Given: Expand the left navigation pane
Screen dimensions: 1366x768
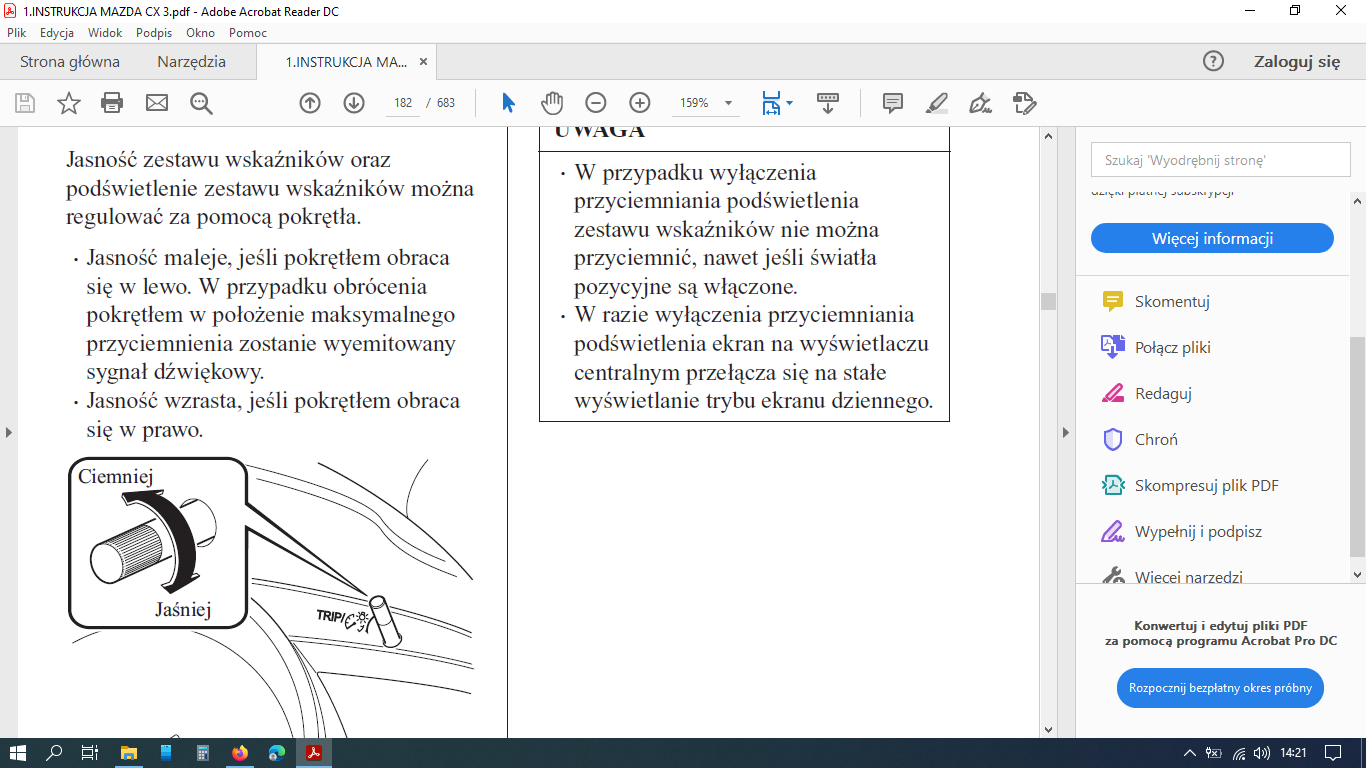Looking at the screenshot, I should point(9,432).
